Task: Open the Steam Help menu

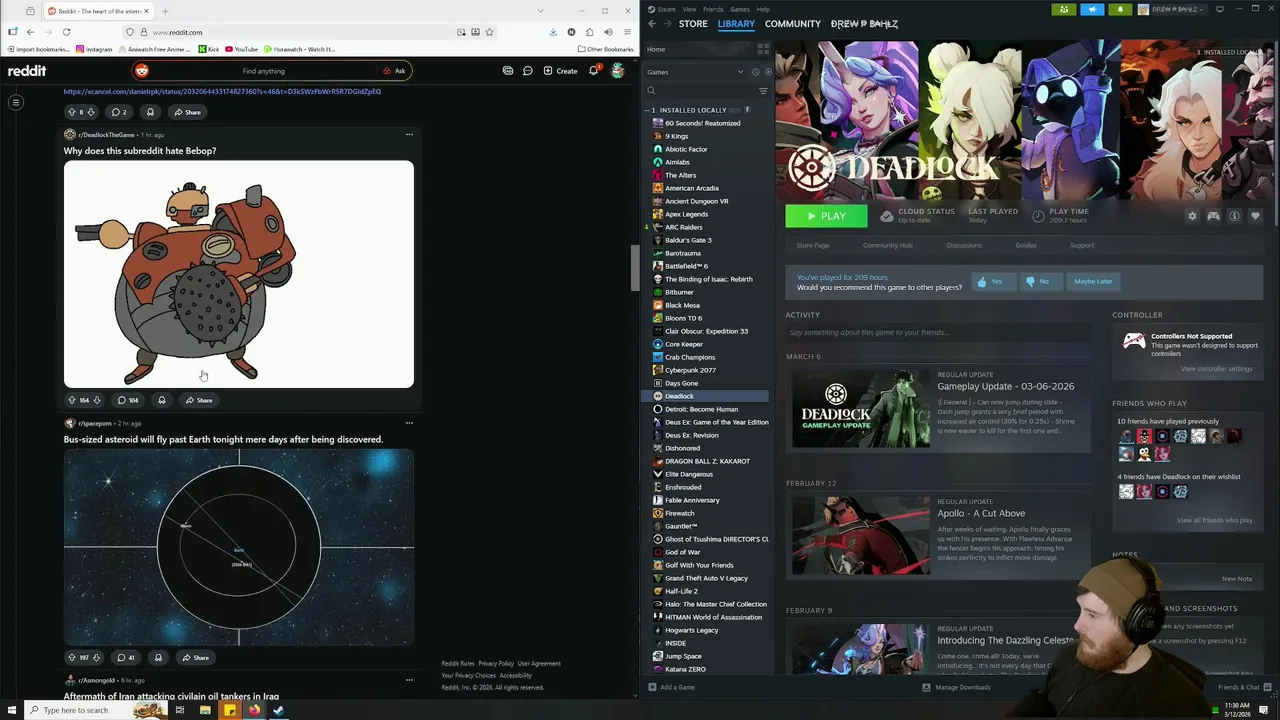Action: click(x=763, y=9)
